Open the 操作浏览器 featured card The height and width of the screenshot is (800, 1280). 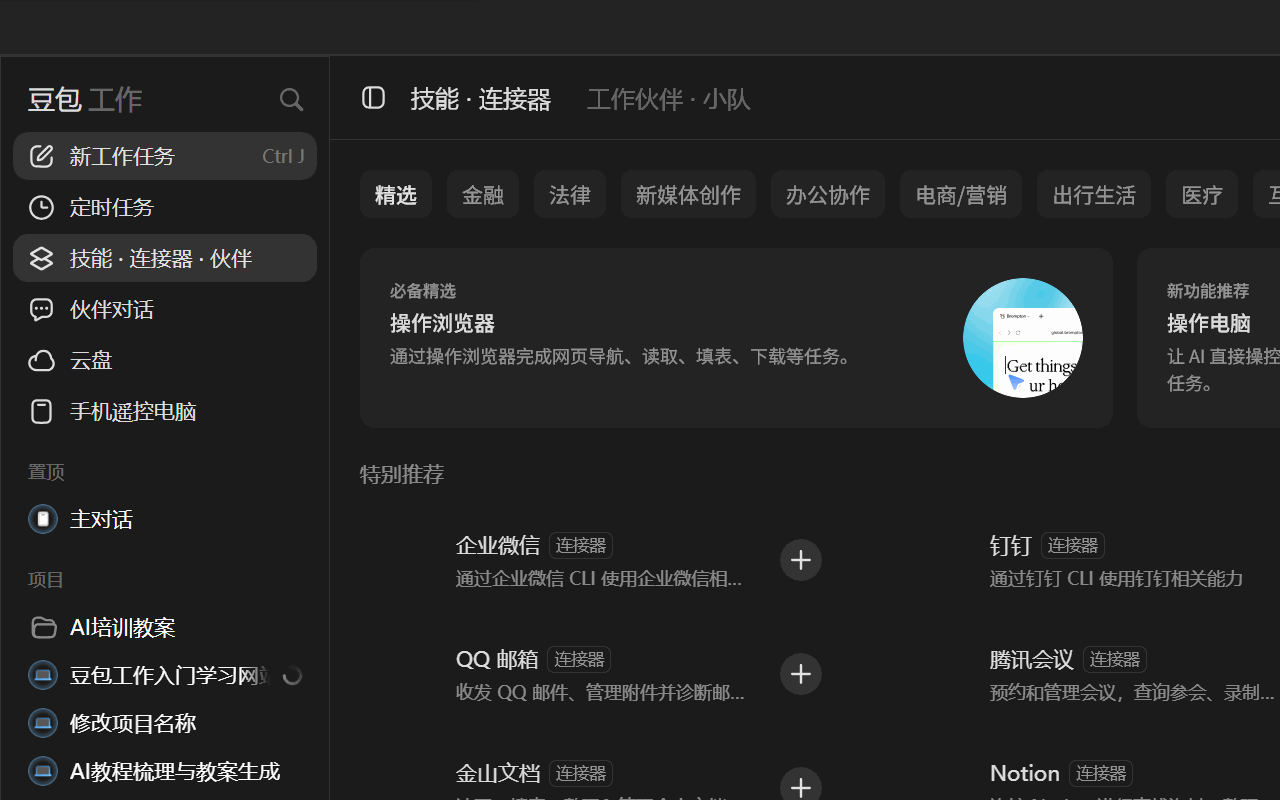point(736,338)
